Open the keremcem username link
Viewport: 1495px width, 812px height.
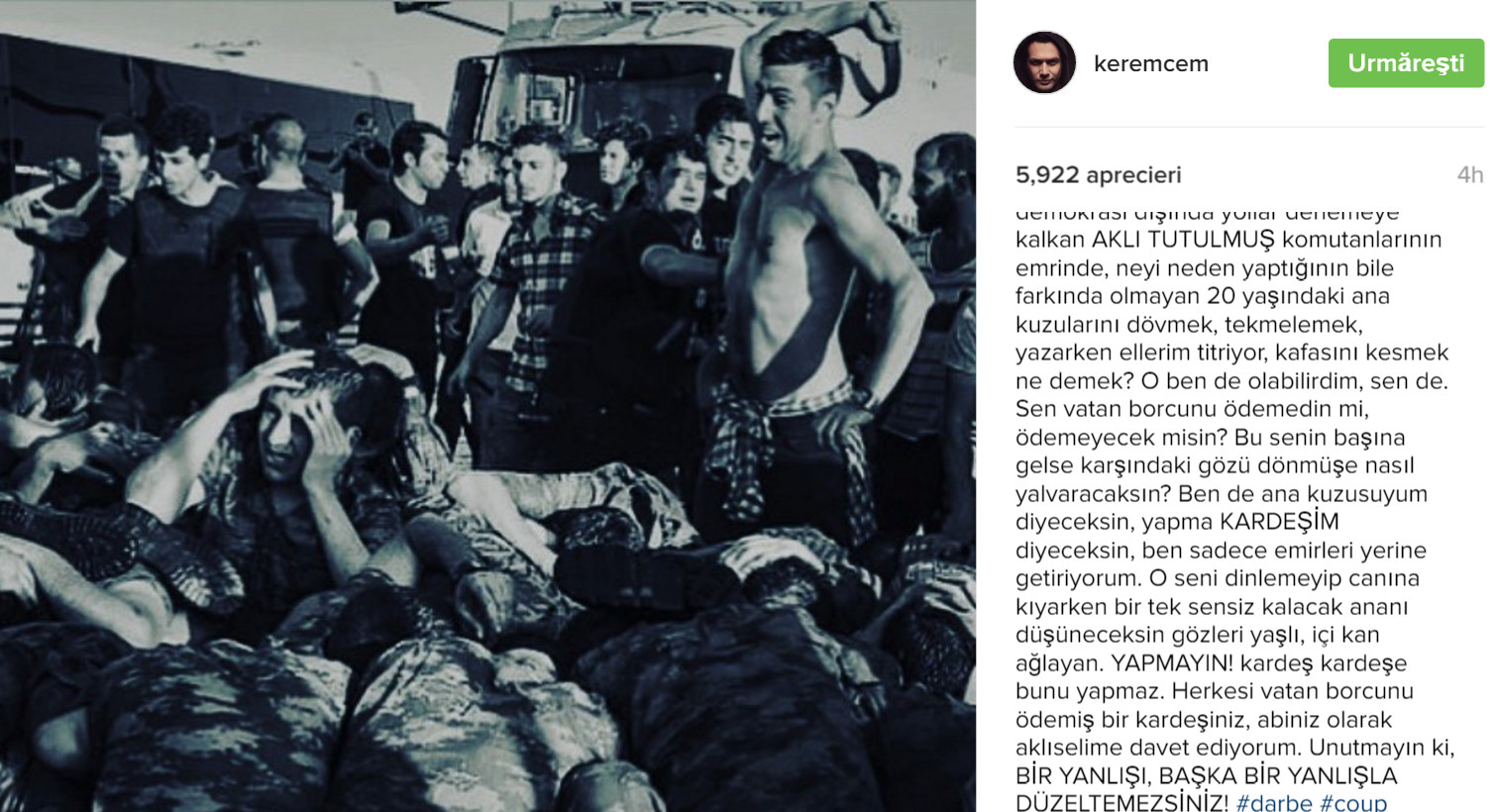pyautogui.click(x=1150, y=63)
